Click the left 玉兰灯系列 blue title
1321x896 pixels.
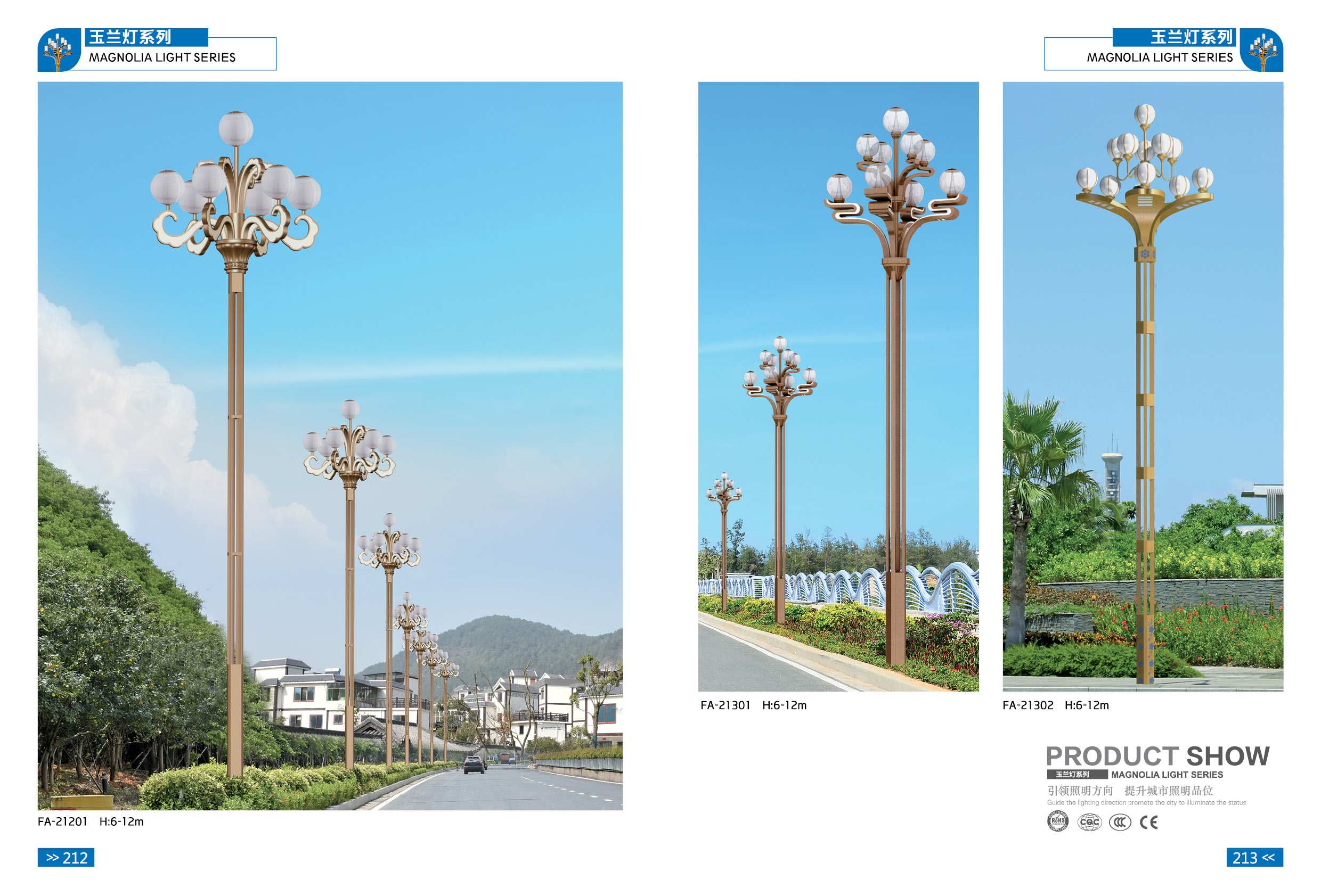coord(131,37)
